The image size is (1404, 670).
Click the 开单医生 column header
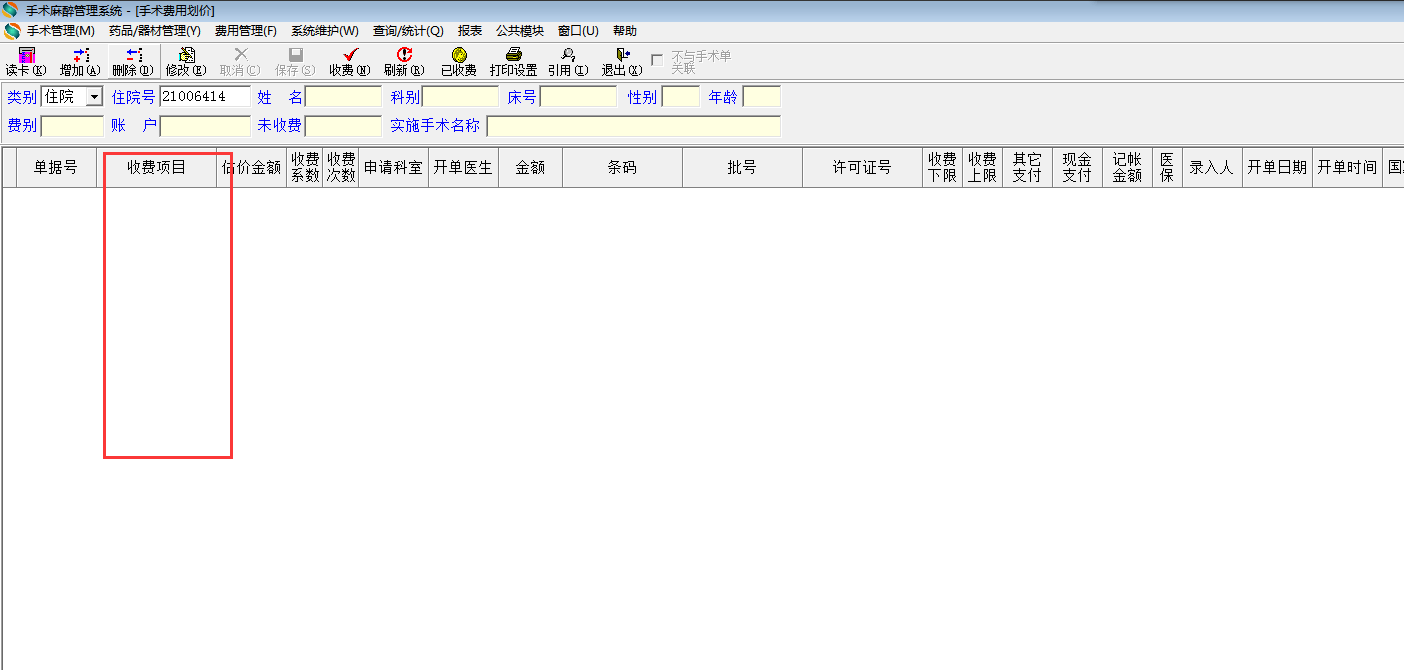pyautogui.click(x=463, y=167)
